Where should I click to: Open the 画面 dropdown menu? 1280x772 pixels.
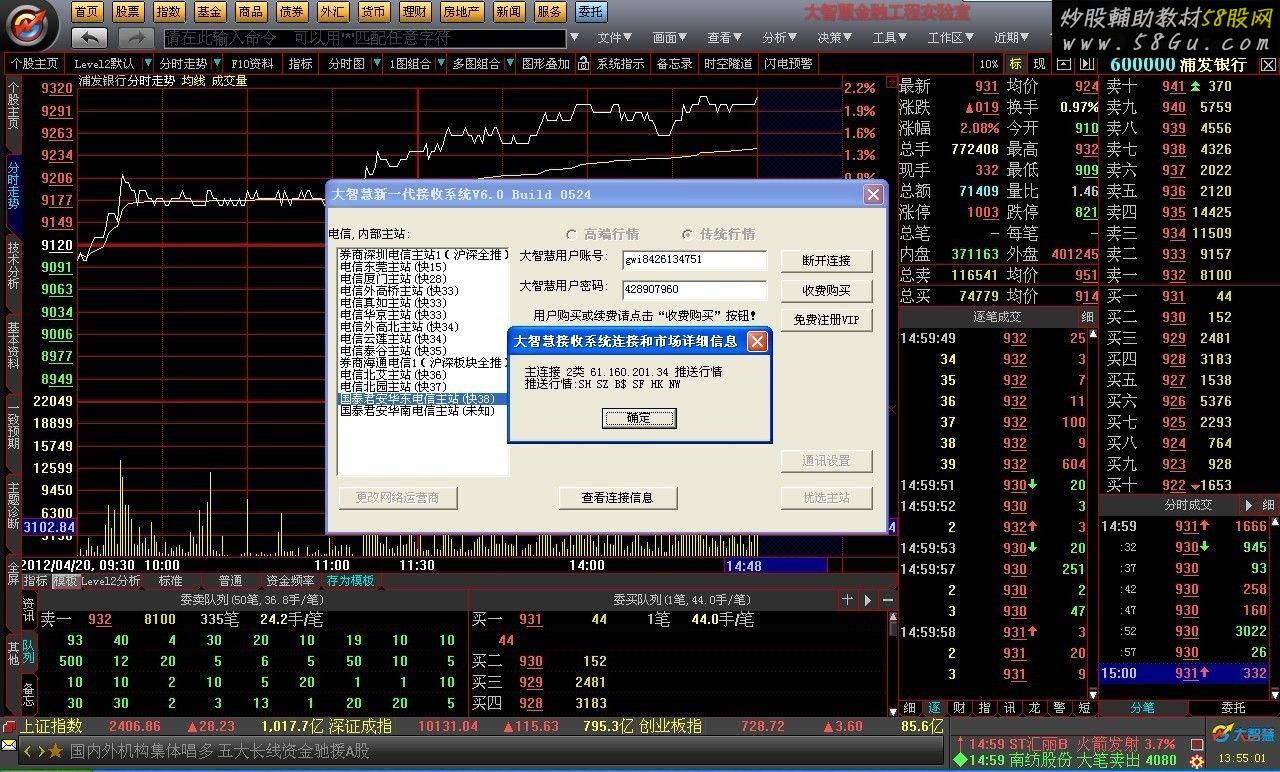click(x=670, y=38)
